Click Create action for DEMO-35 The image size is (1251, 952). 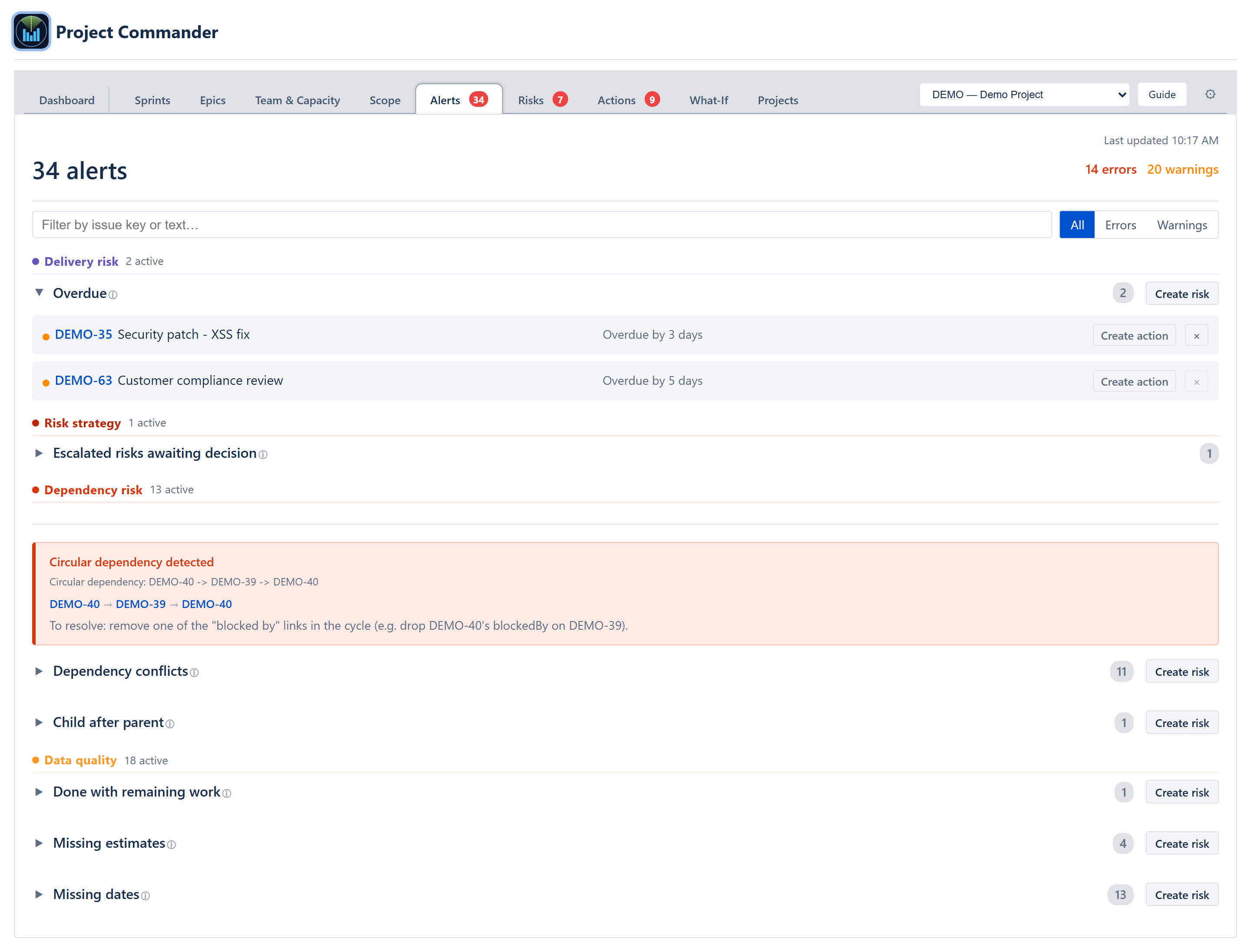(x=1134, y=335)
